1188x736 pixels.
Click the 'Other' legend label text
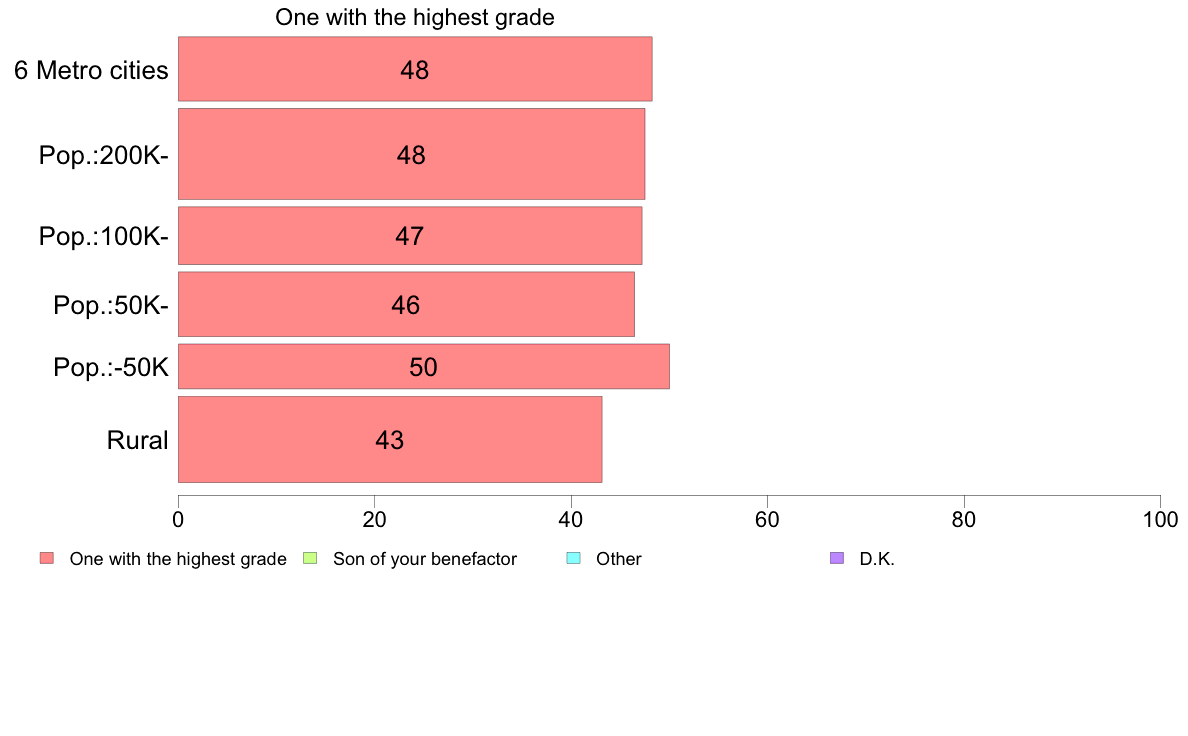(x=618, y=559)
